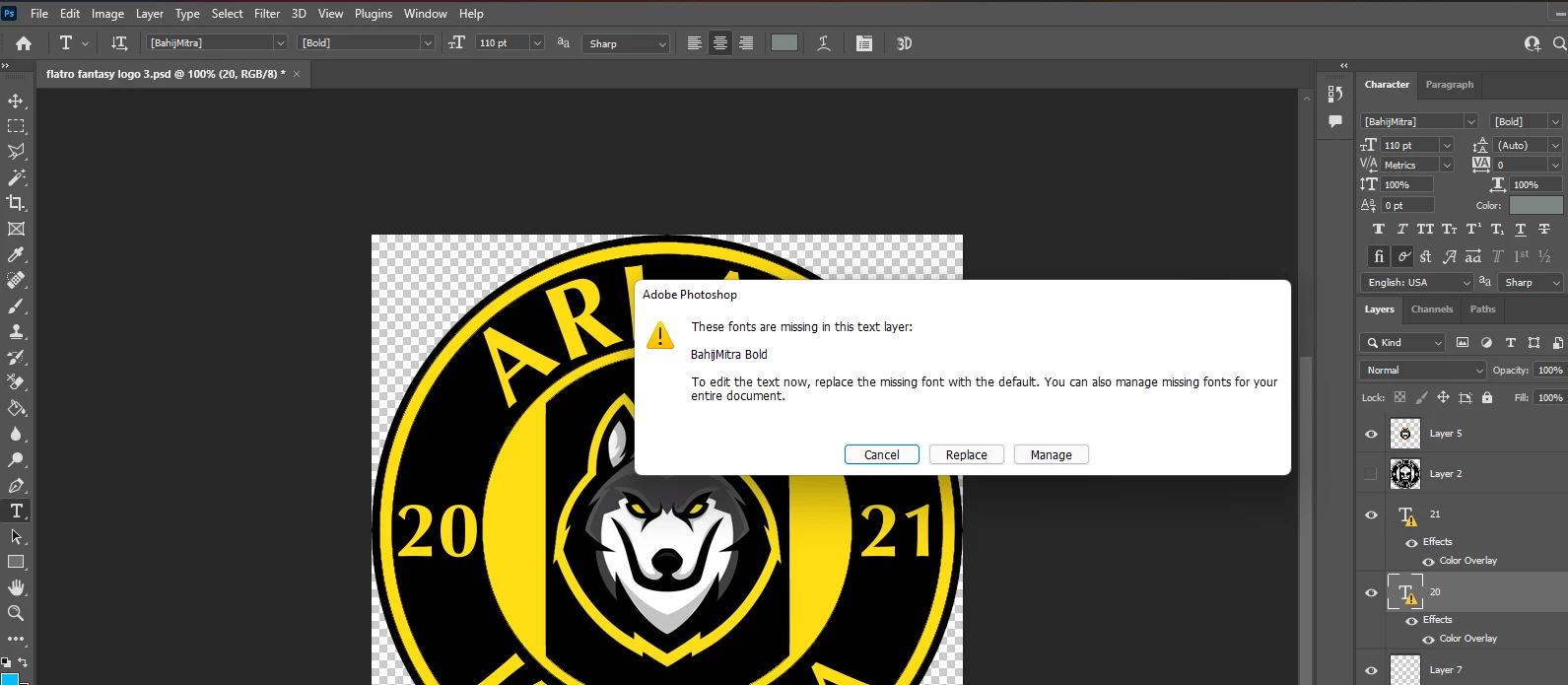Screen dimensions: 1568x685
Task: Select the Spot Healing Brush tool
Action: [16, 281]
